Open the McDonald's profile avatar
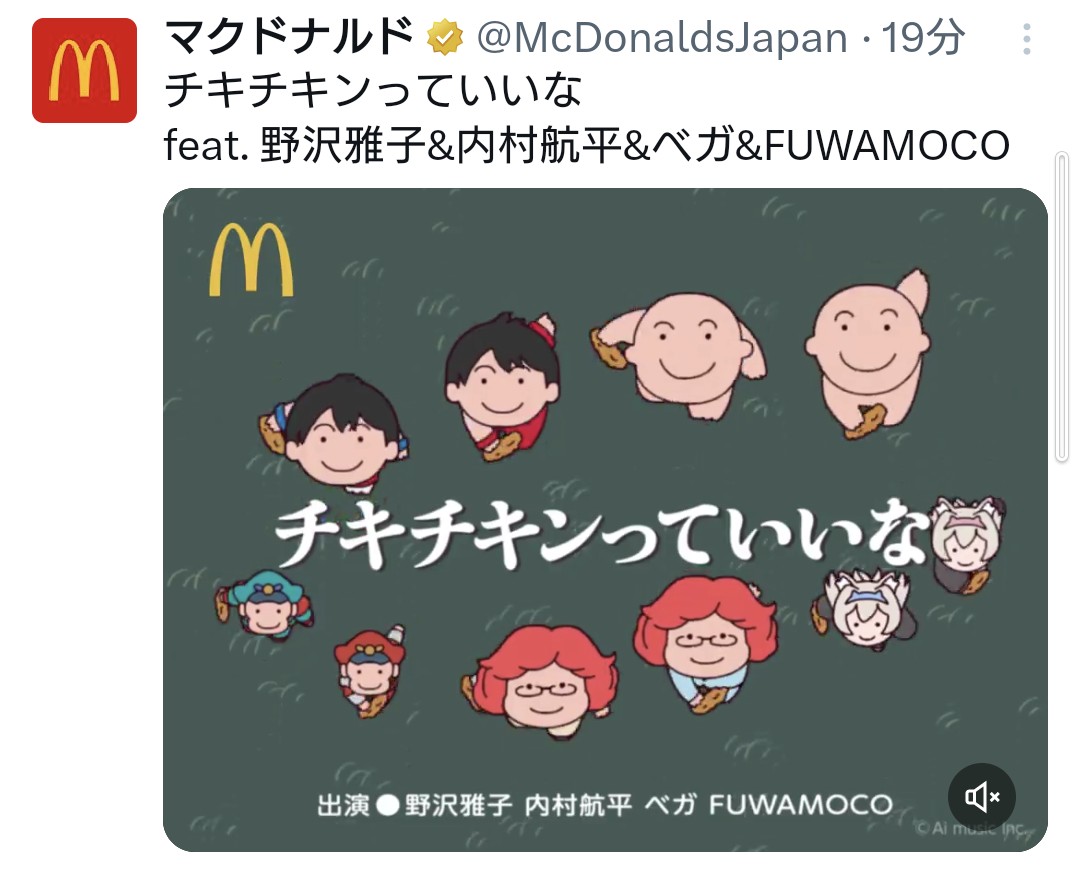 pyautogui.click(x=84, y=70)
